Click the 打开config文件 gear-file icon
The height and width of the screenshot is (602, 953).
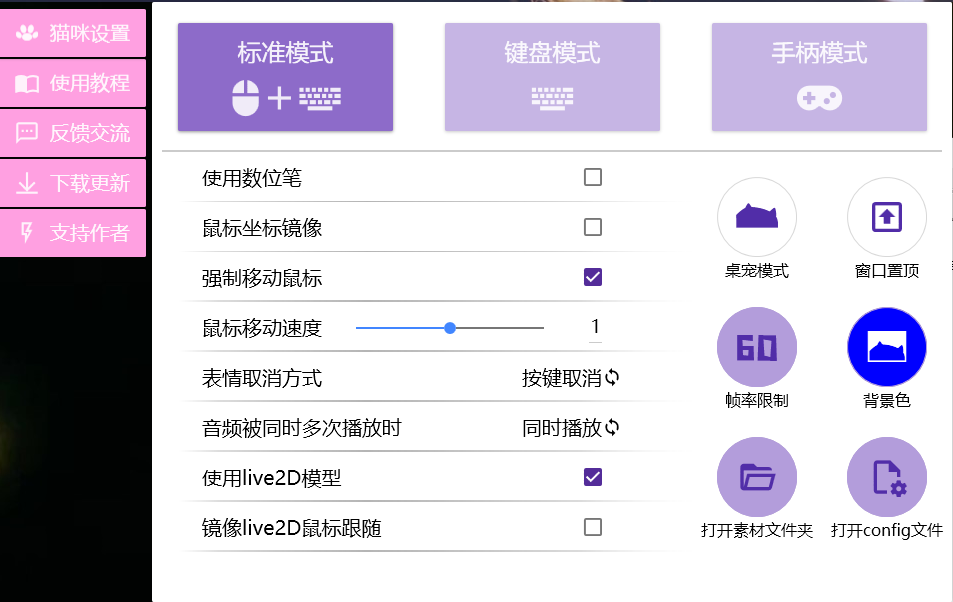click(x=886, y=477)
